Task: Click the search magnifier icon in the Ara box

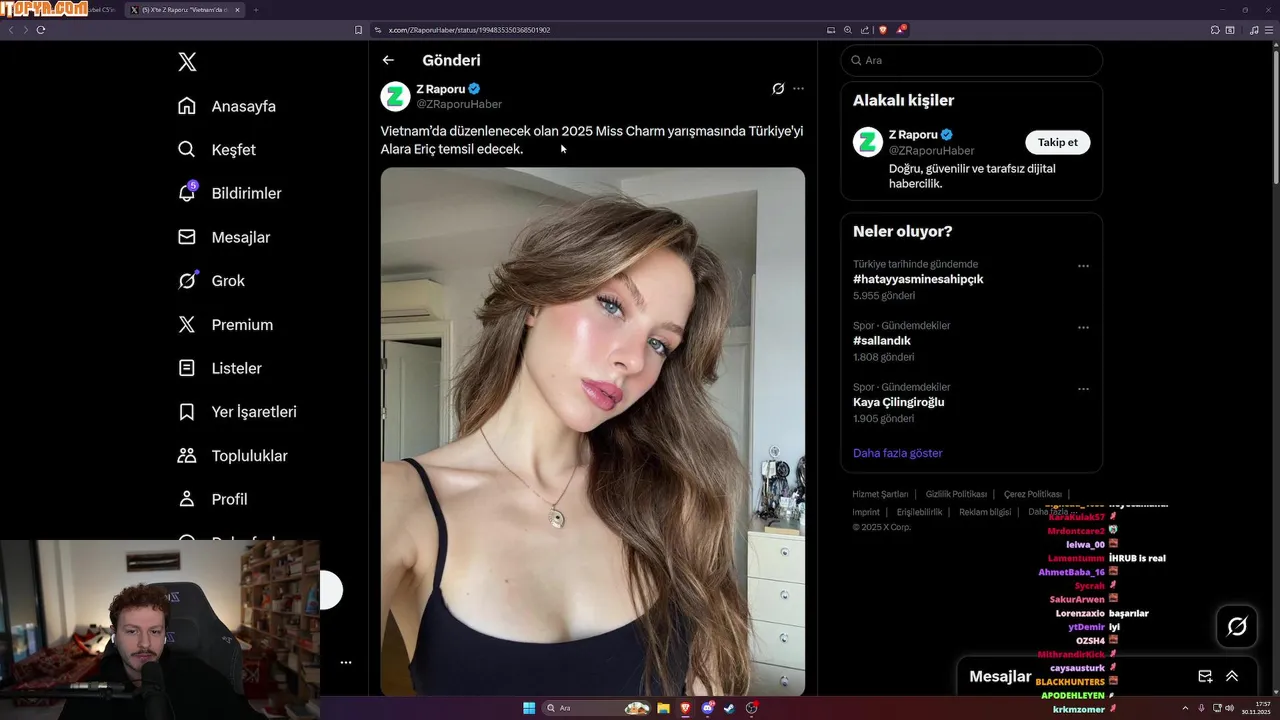Action: tap(856, 60)
